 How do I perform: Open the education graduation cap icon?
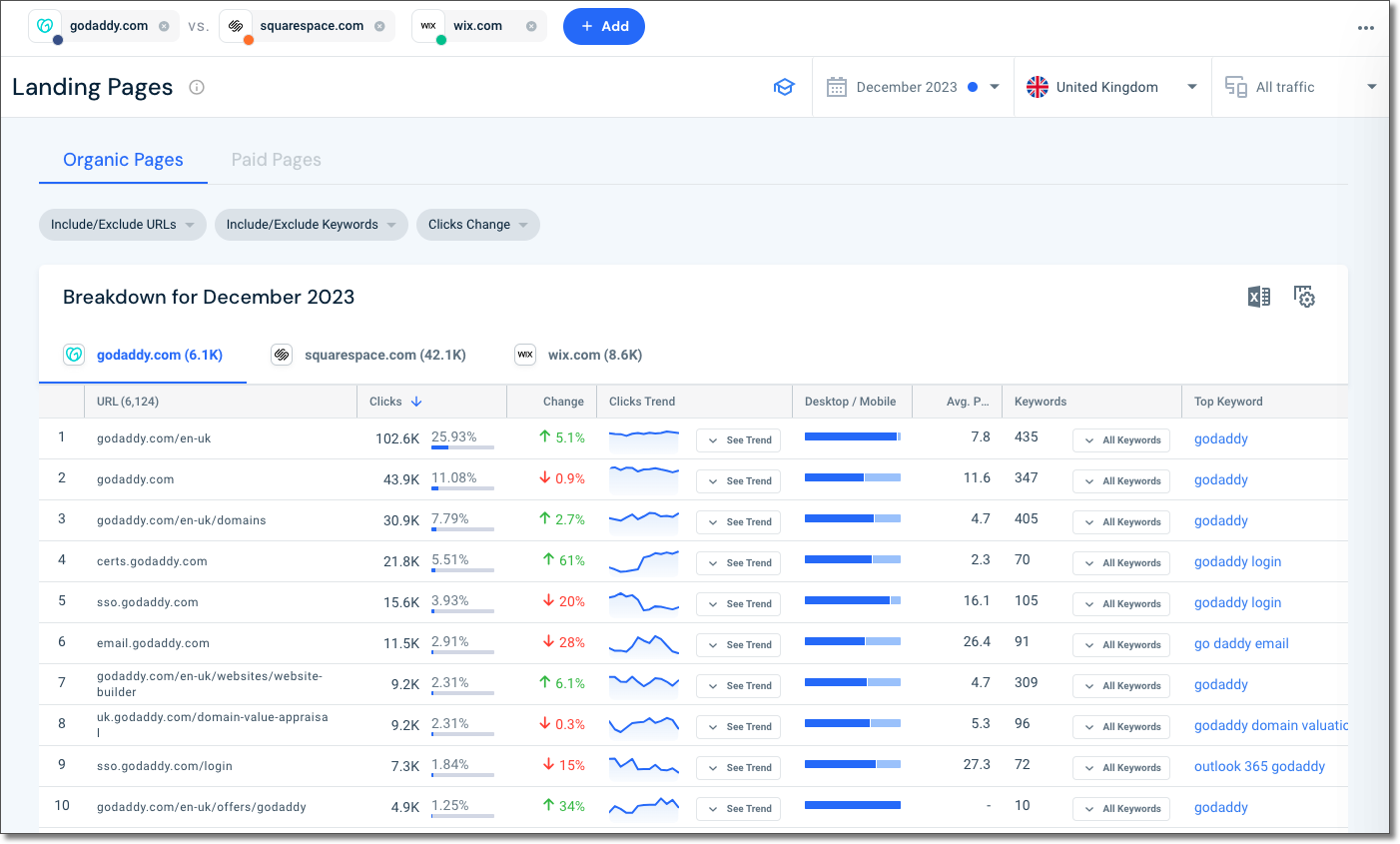pyautogui.click(x=784, y=87)
